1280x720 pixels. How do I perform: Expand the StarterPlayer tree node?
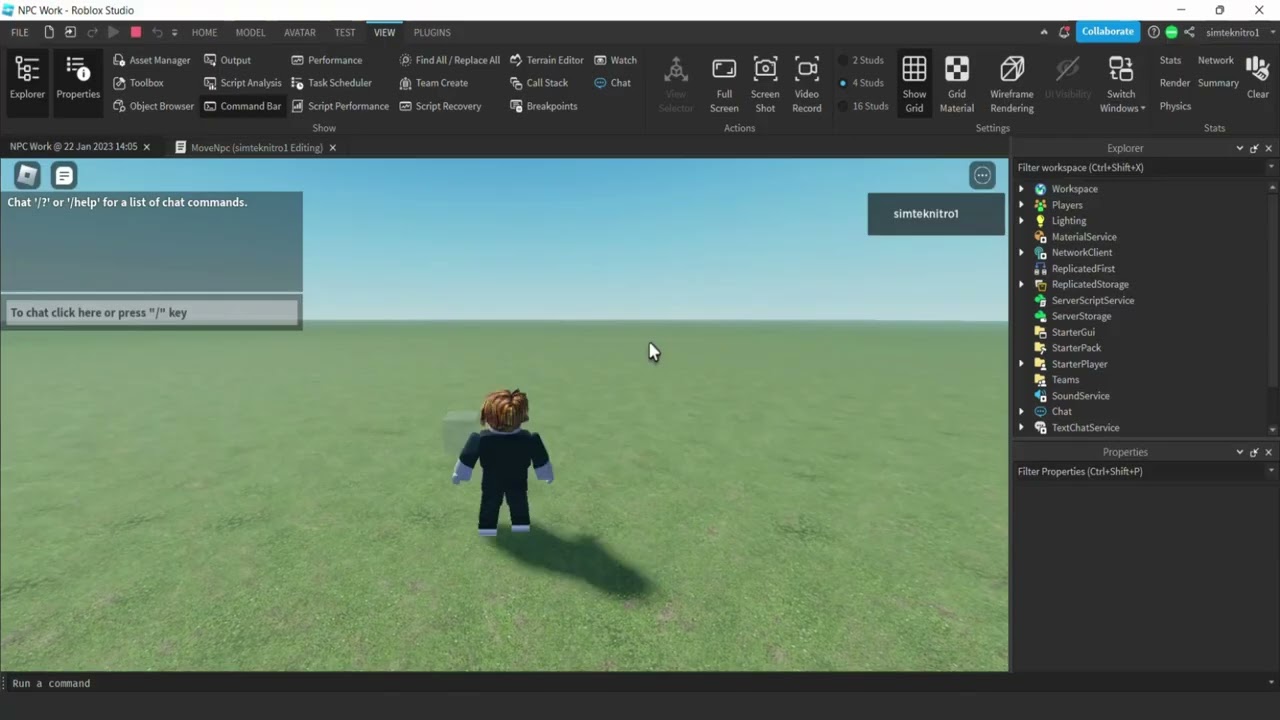click(1021, 364)
